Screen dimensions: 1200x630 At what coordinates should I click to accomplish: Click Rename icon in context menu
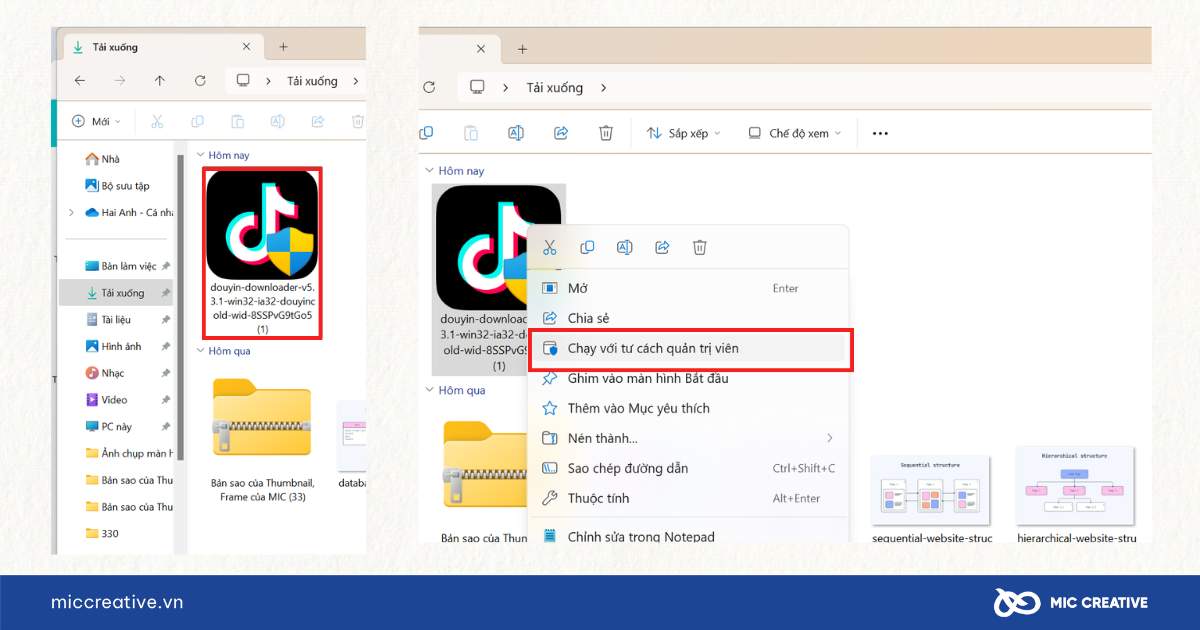(x=624, y=247)
